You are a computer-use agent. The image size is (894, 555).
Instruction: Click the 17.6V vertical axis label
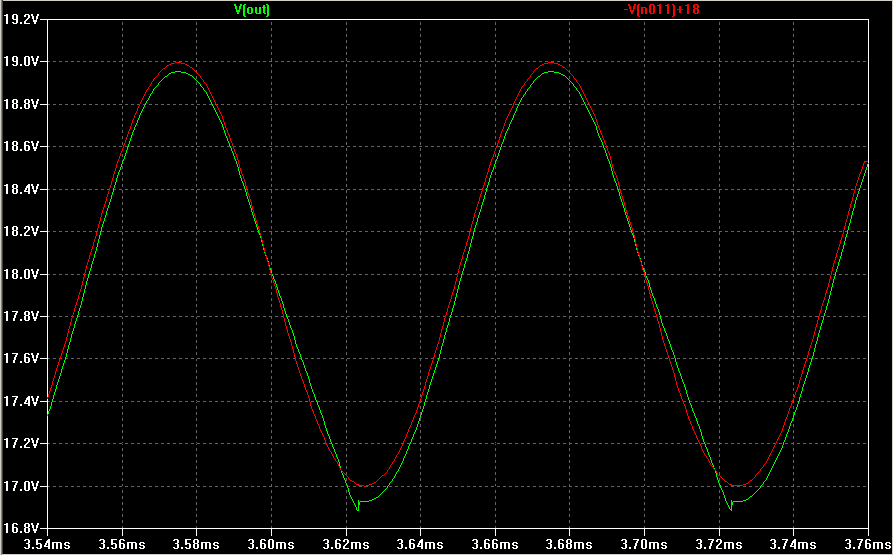[21, 359]
